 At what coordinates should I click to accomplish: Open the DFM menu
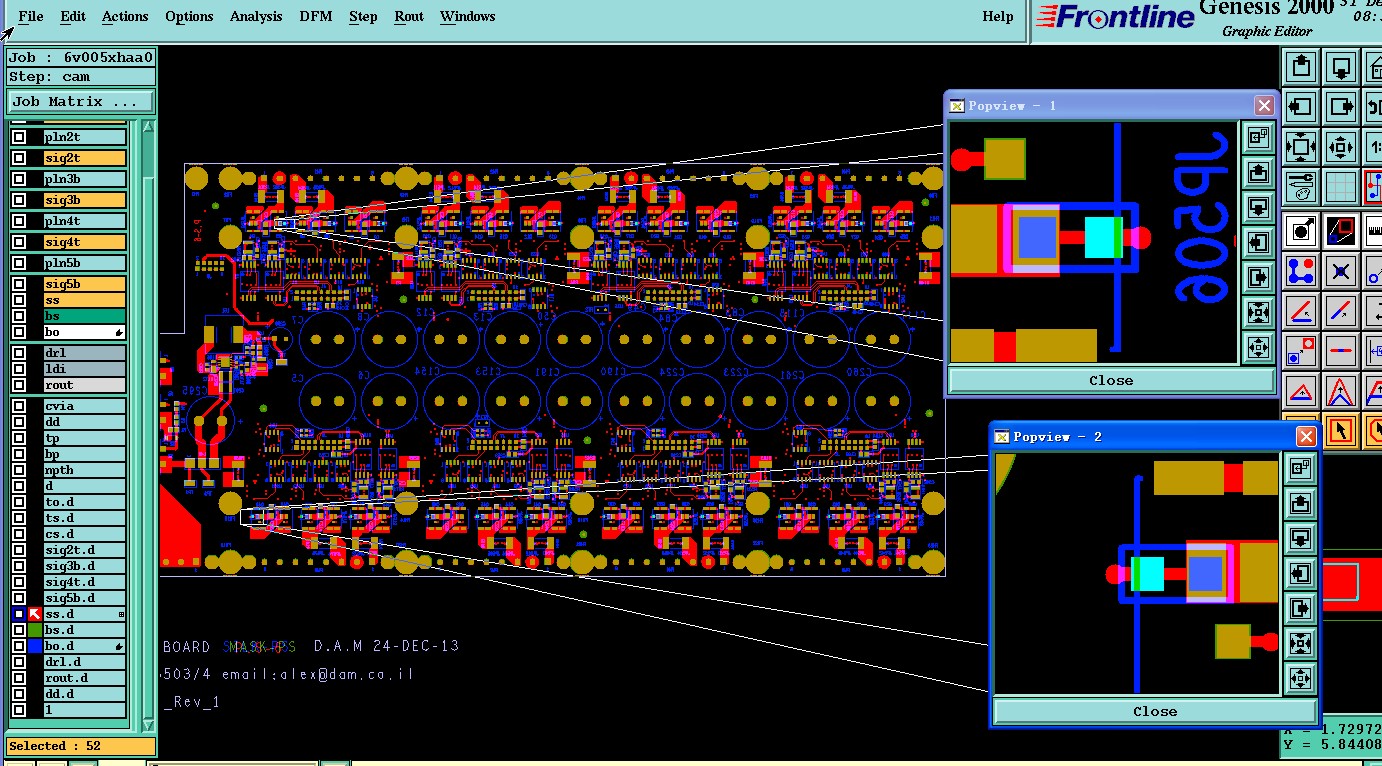click(316, 16)
